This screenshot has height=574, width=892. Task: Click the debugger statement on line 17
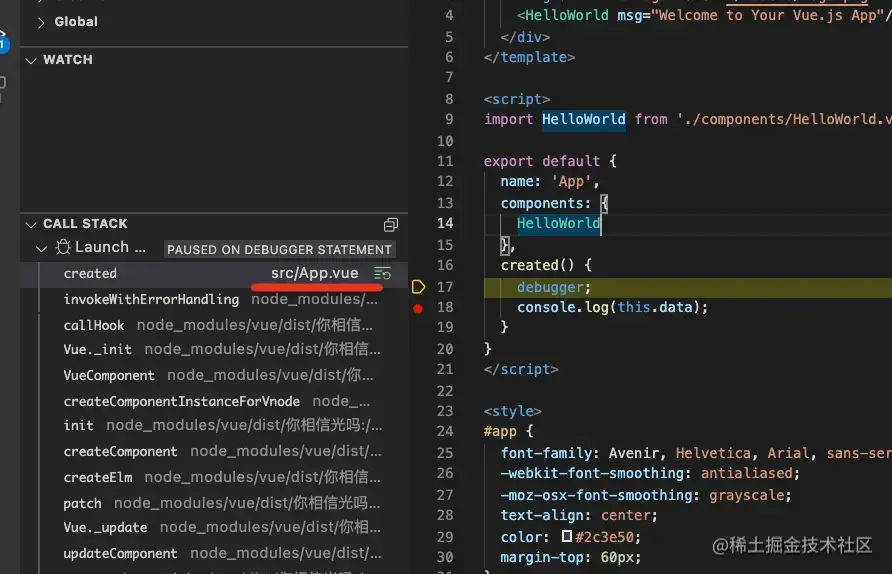553,287
